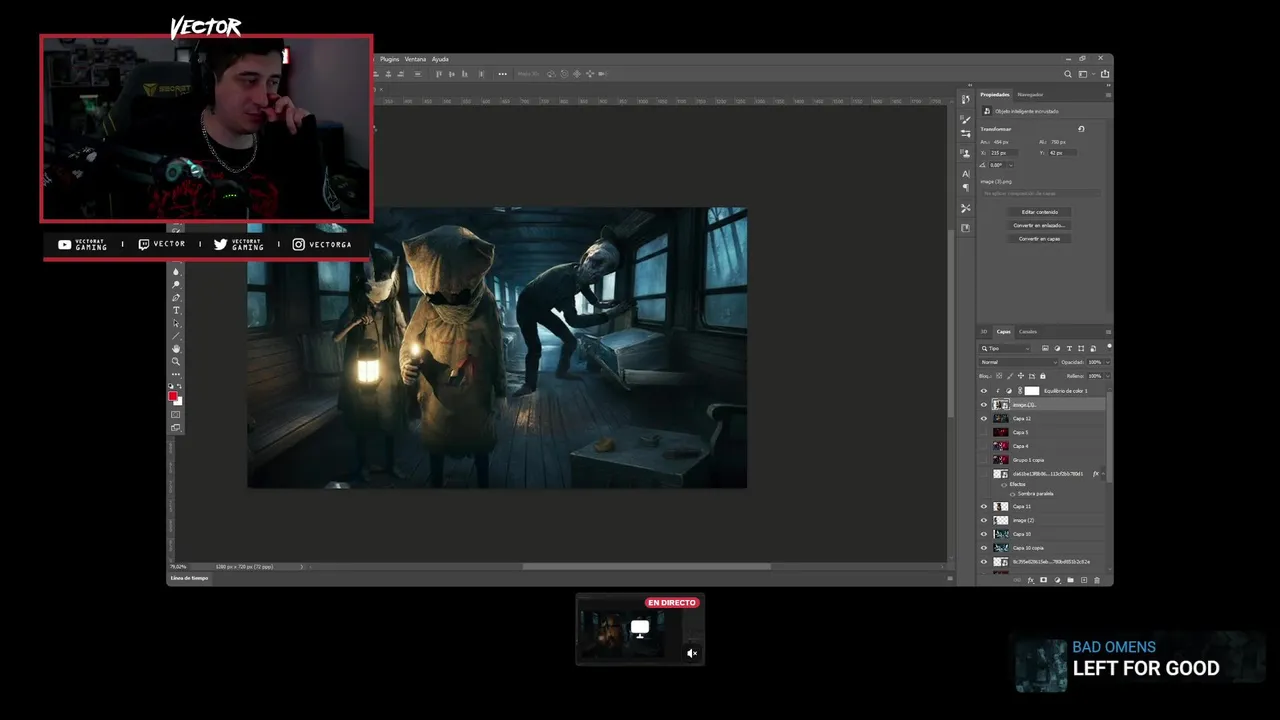The height and width of the screenshot is (720, 1280).
Task: Add layer mask icon
Action: (1043, 580)
